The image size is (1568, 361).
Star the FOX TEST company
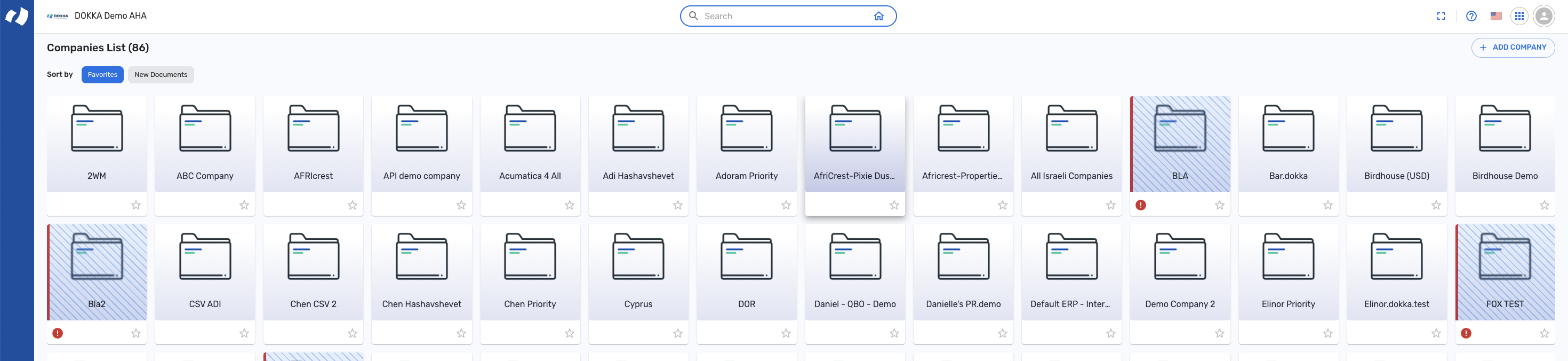click(1544, 333)
